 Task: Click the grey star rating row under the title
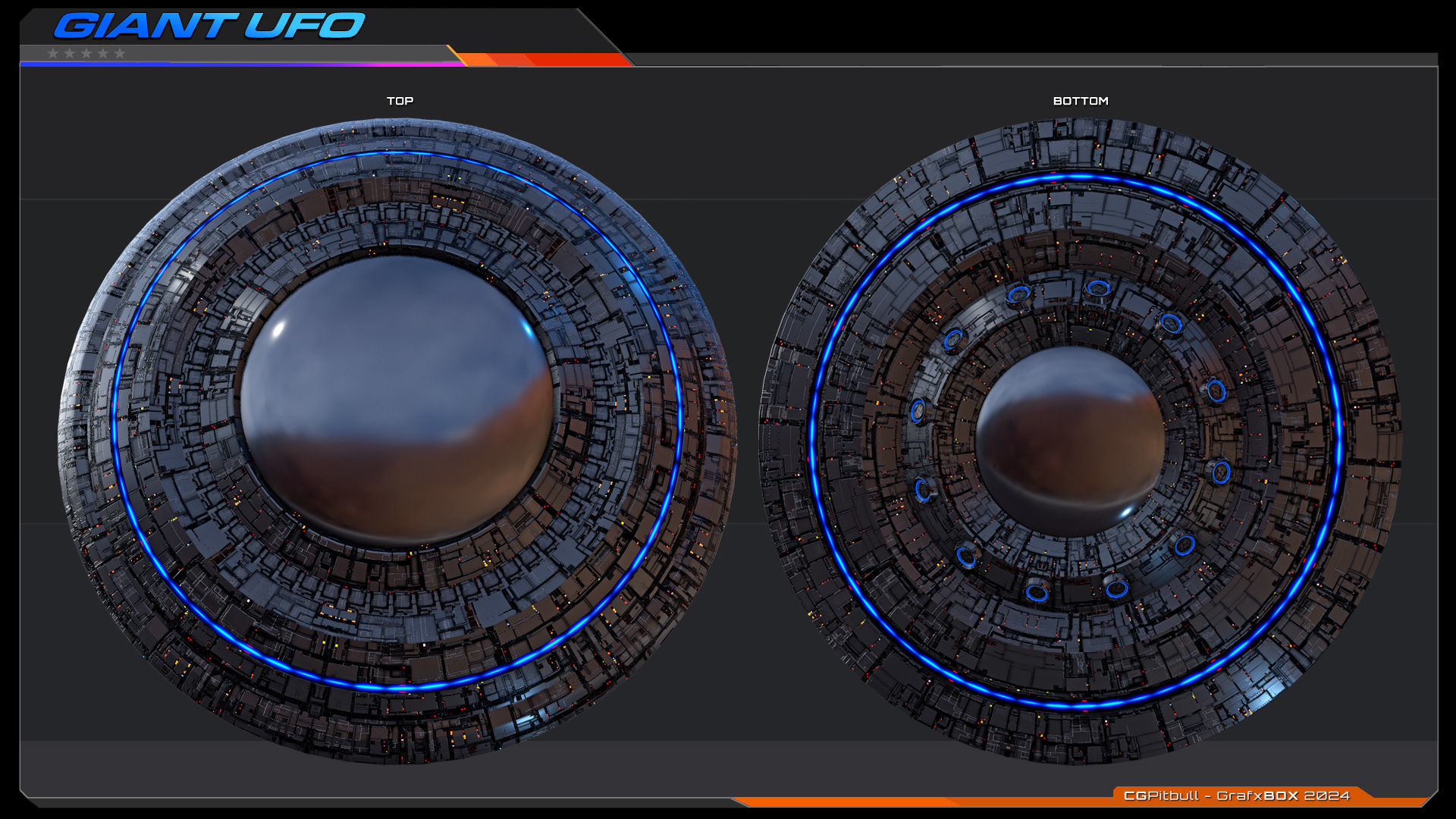point(86,53)
